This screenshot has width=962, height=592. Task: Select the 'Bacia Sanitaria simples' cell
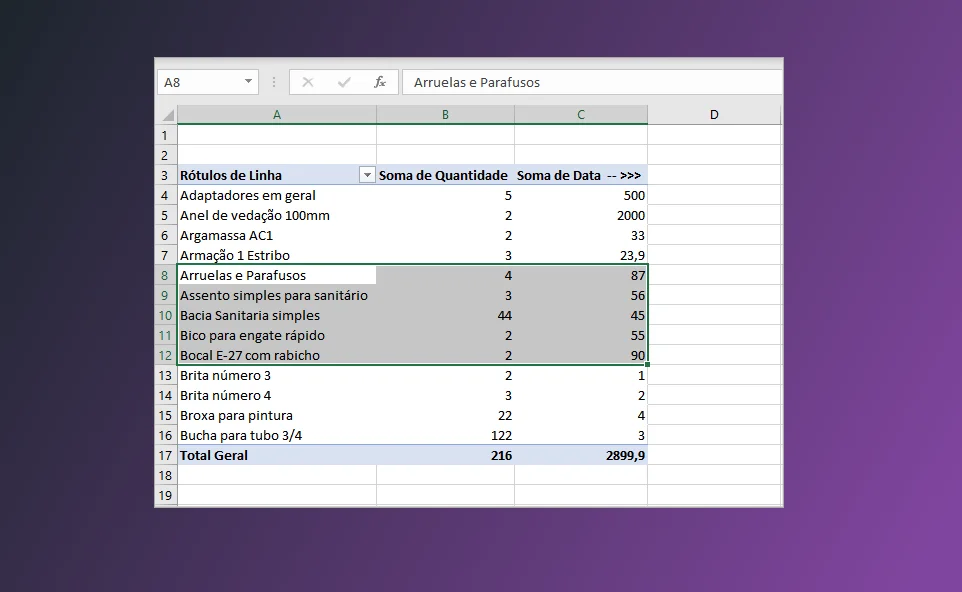point(277,315)
